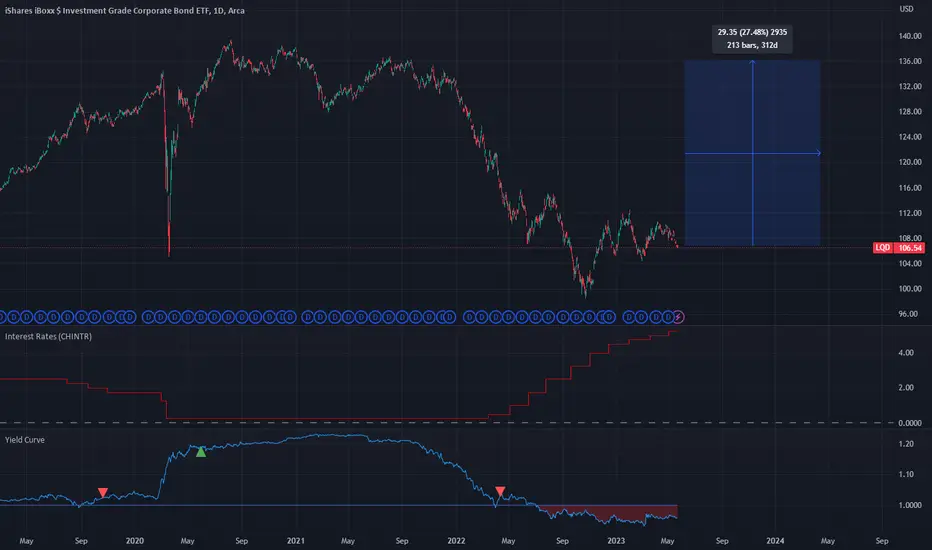Viewport: 932px width, 550px height.
Task: Click the 1.20 yield curve axis label
Action: [906, 444]
